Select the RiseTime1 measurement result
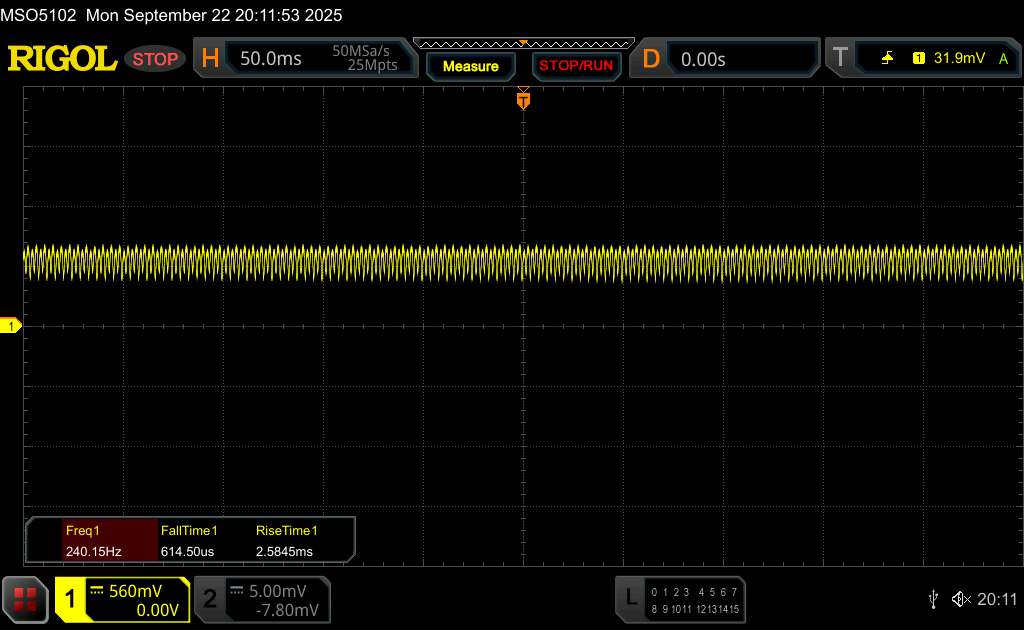 [x=285, y=541]
